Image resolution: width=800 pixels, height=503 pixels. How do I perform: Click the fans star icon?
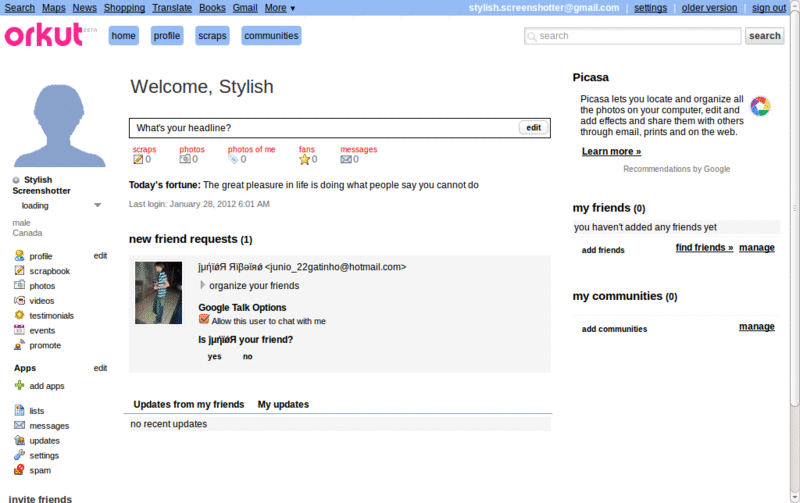pyautogui.click(x=305, y=159)
